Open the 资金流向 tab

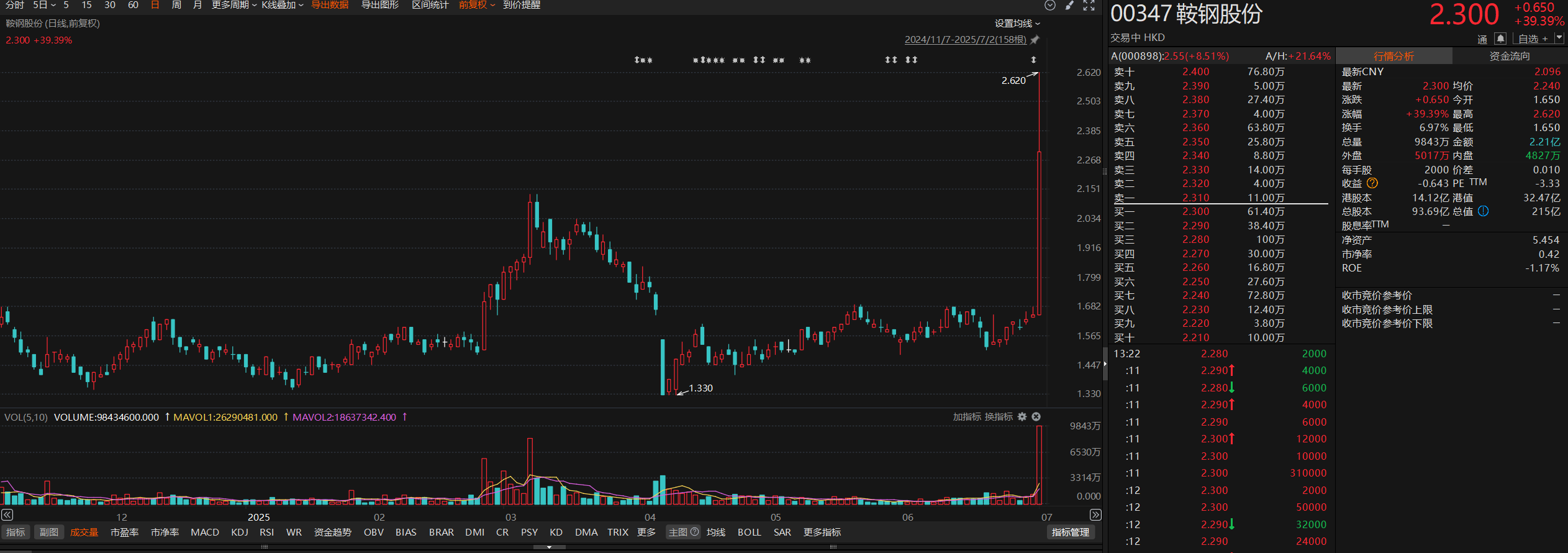pyautogui.click(x=1510, y=56)
